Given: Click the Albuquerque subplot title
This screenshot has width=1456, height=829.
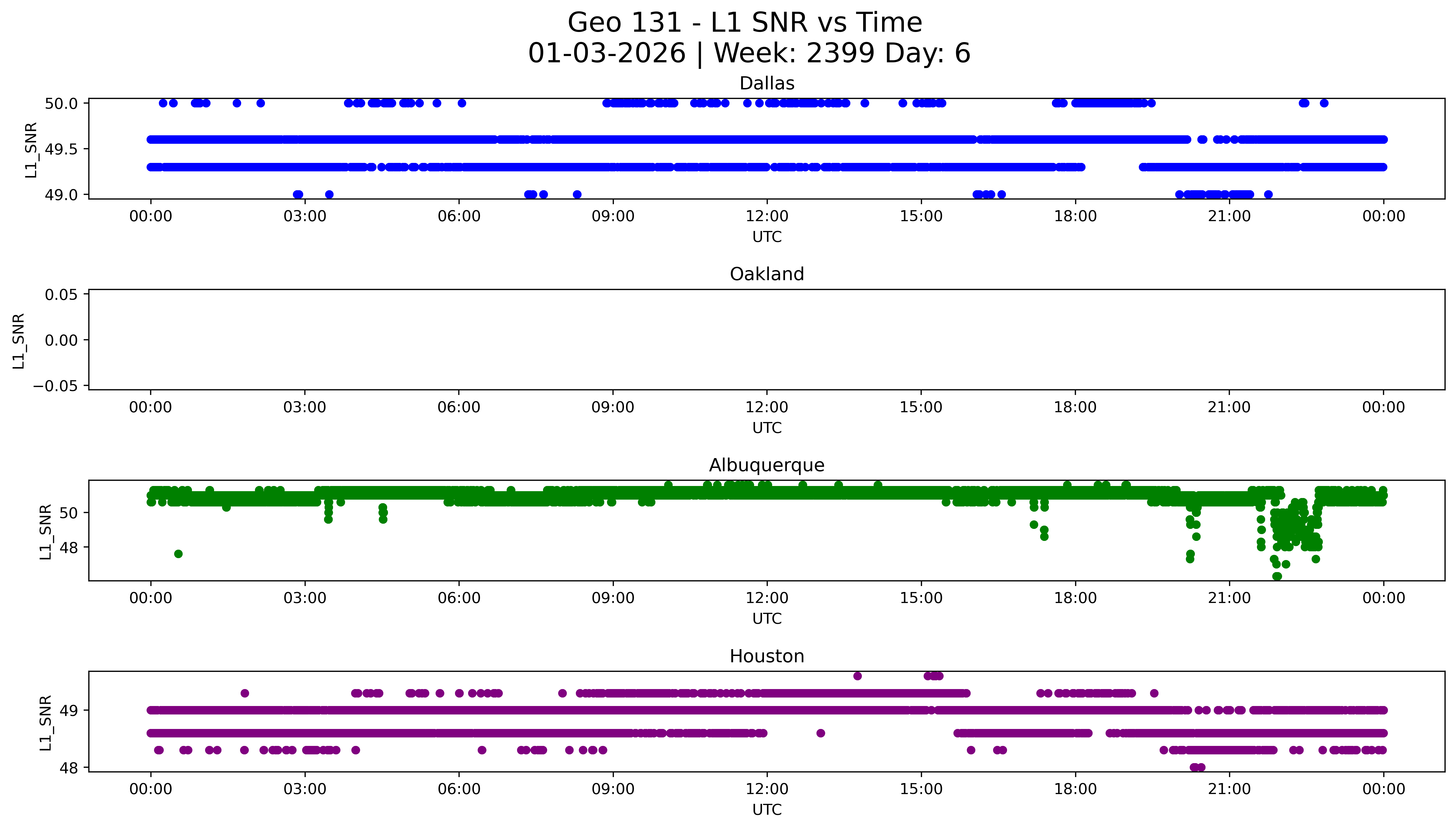Looking at the screenshot, I should [x=766, y=465].
